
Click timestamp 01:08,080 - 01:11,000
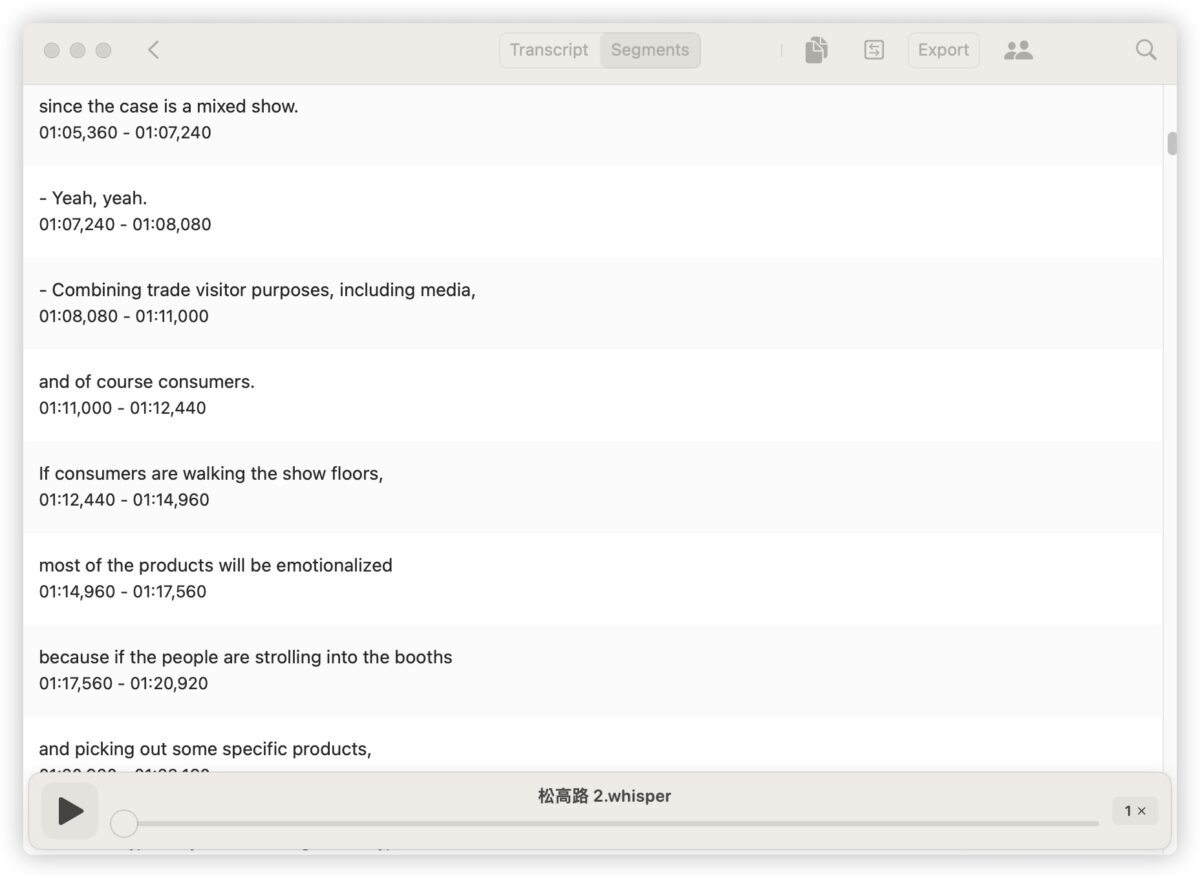coord(124,316)
